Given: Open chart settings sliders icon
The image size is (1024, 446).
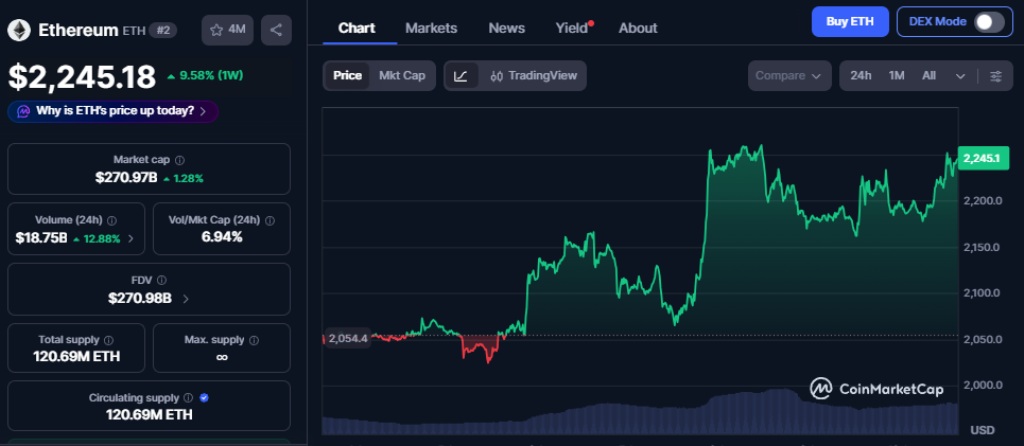Looking at the screenshot, I should [x=995, y=76].
